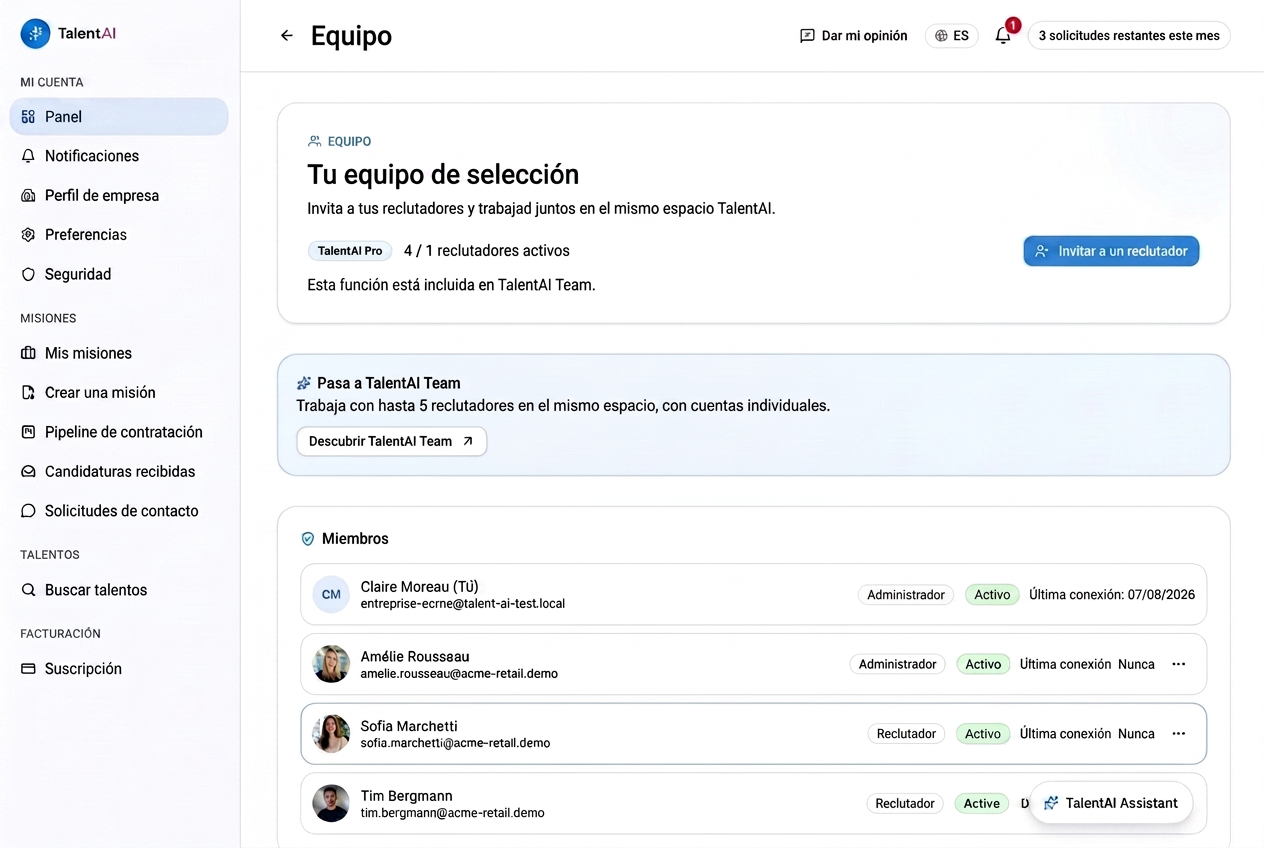
Task: Go to Preferencias in the sidebar
Action: 119,235
